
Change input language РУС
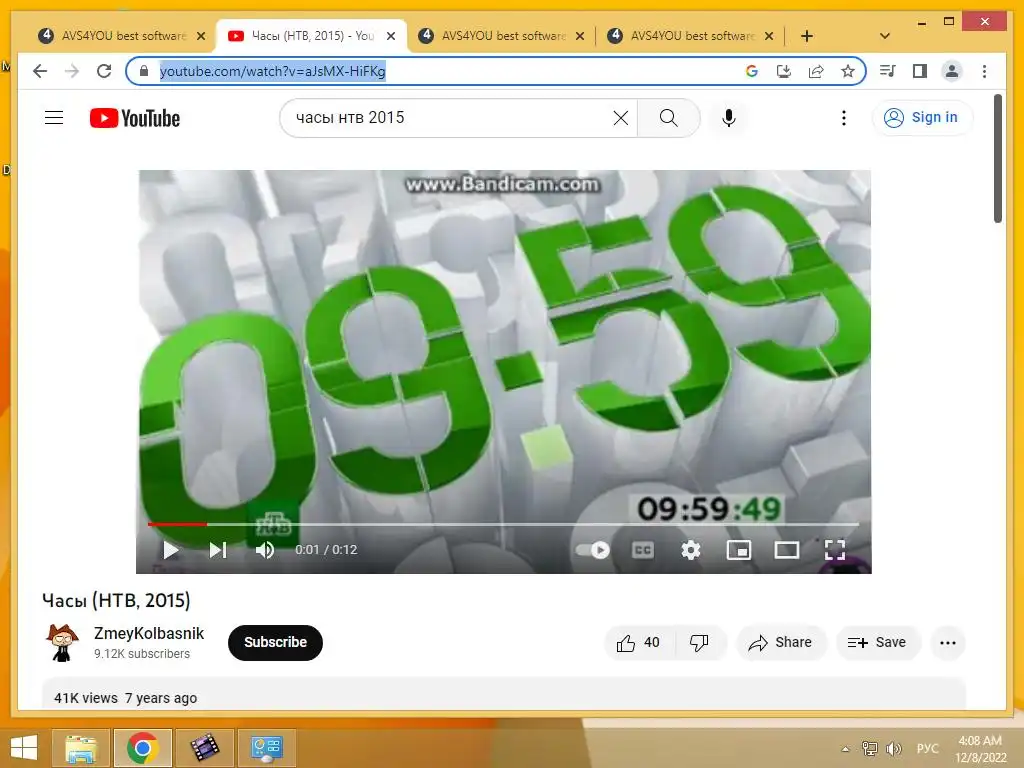tap(927, 748)
